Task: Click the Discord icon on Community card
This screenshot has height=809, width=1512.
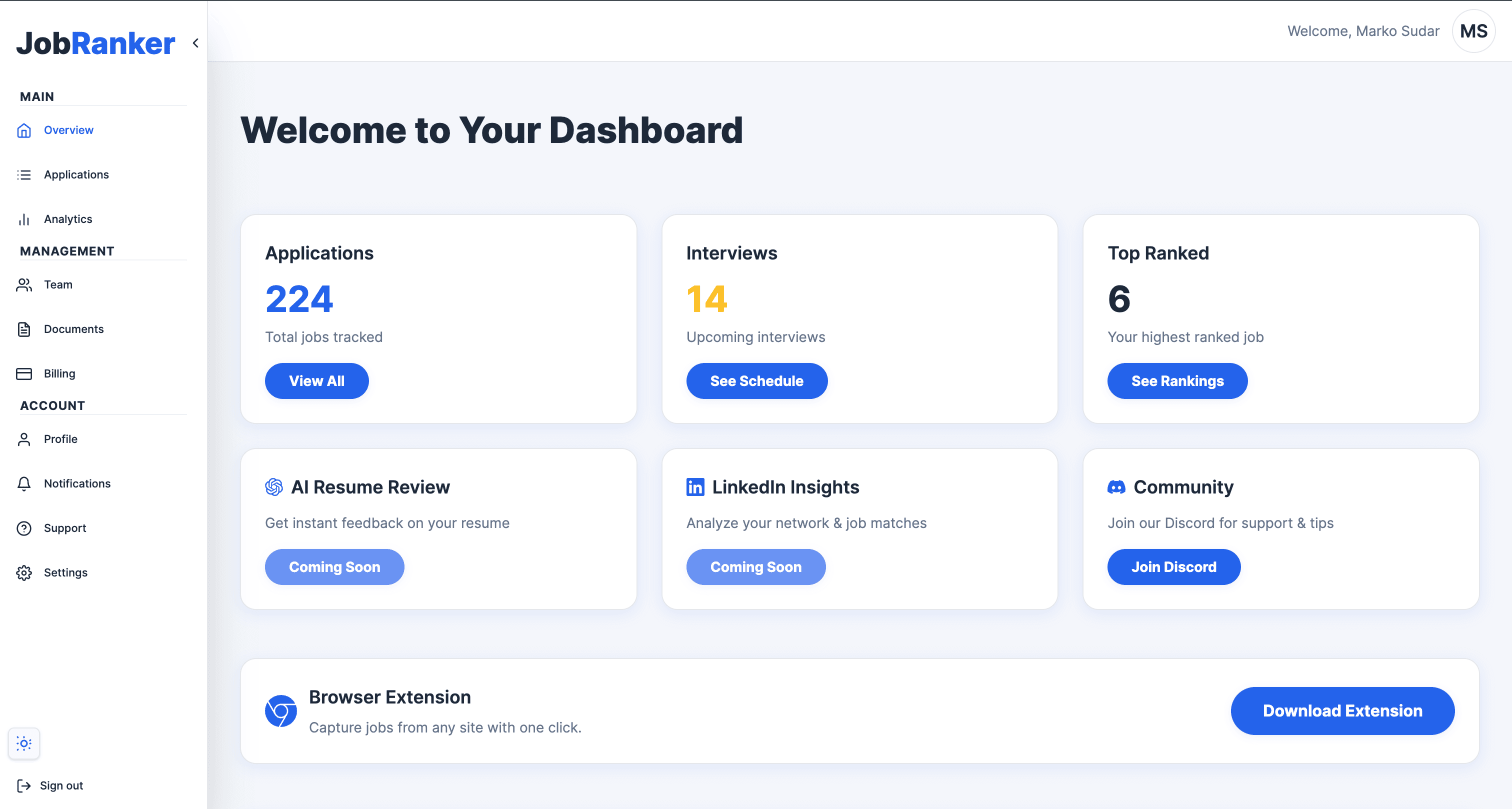Action: (x=1117, y=486)
